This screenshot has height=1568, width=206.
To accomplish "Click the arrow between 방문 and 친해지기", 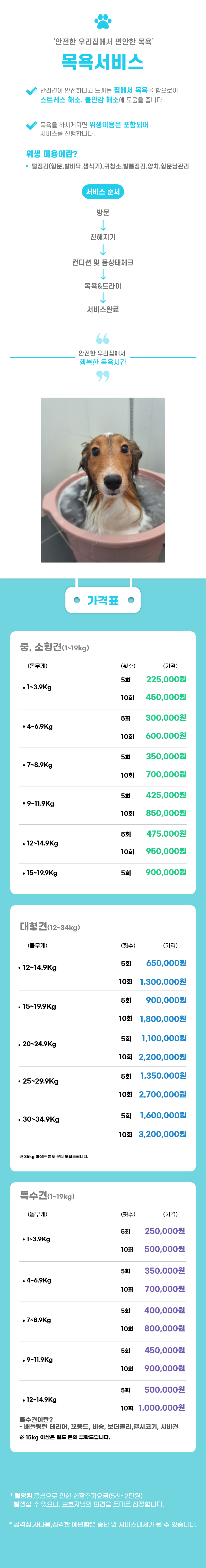I will (103, 225).
